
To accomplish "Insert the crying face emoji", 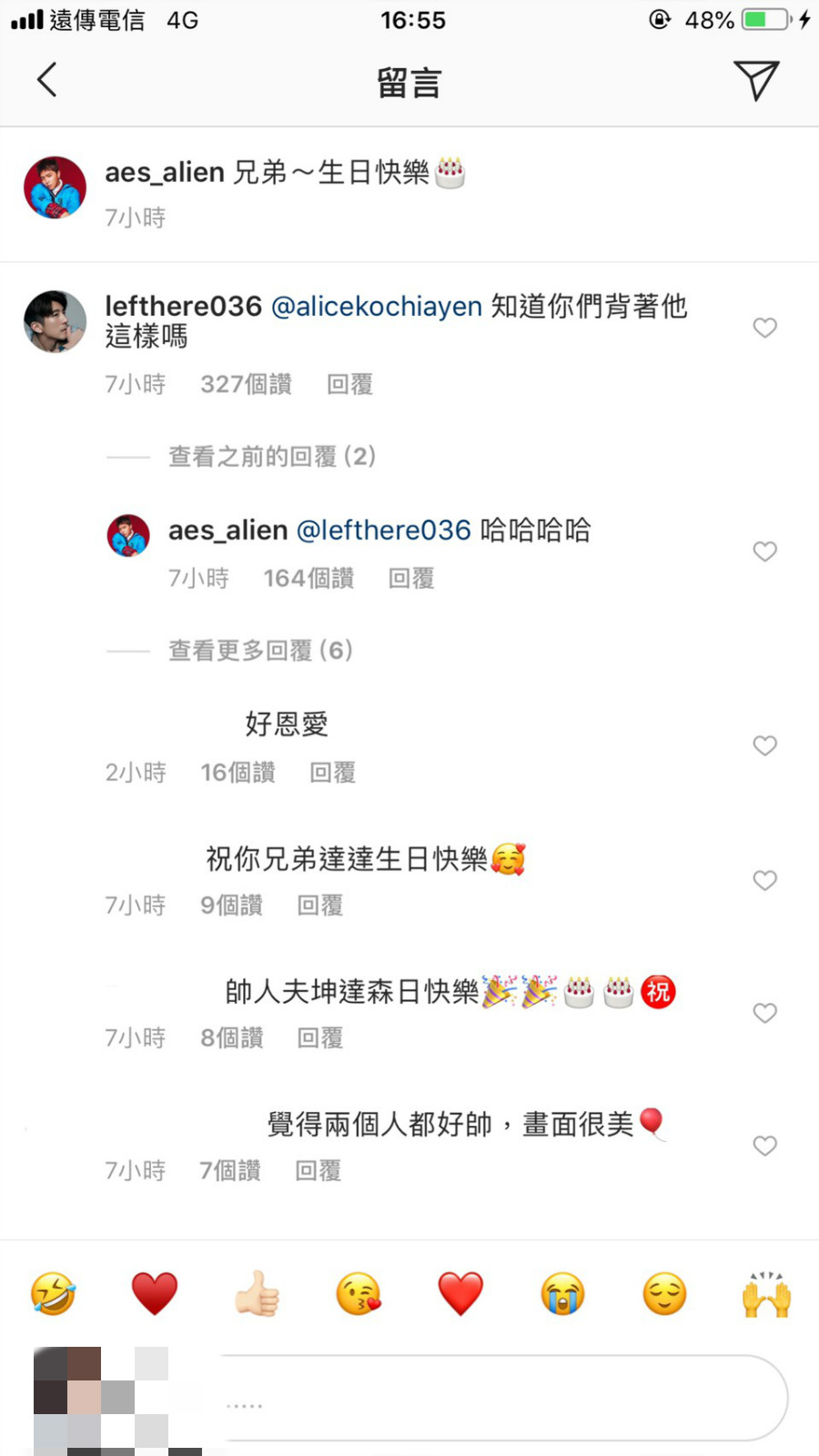I will coord(562,1293).
